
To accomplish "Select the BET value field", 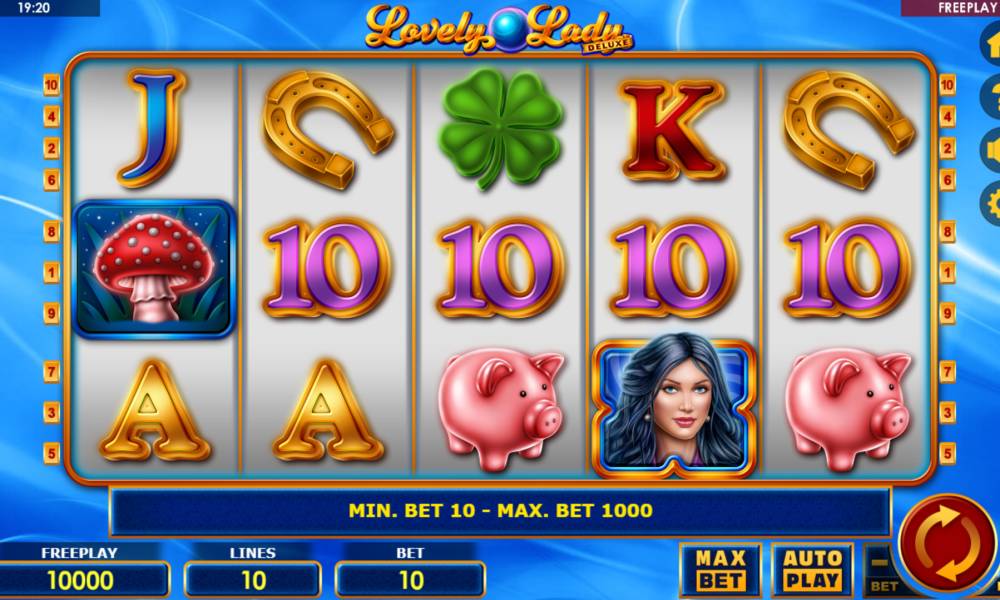I will click(410, 580).
